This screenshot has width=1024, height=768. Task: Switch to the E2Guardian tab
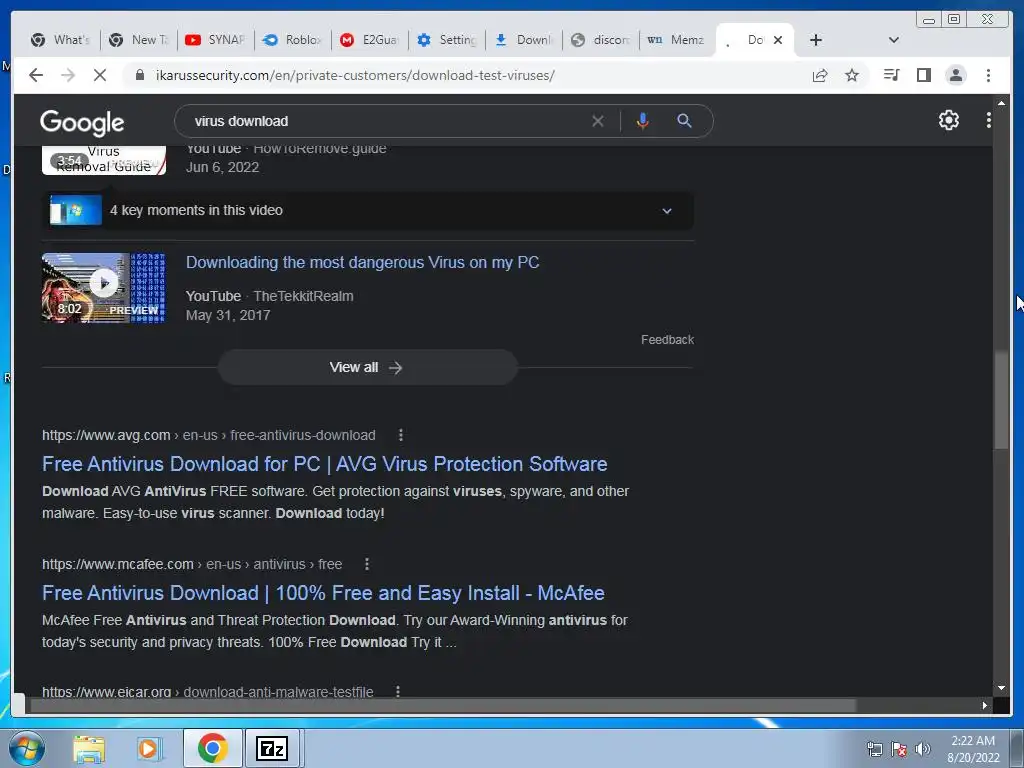(x=370, y=40)
